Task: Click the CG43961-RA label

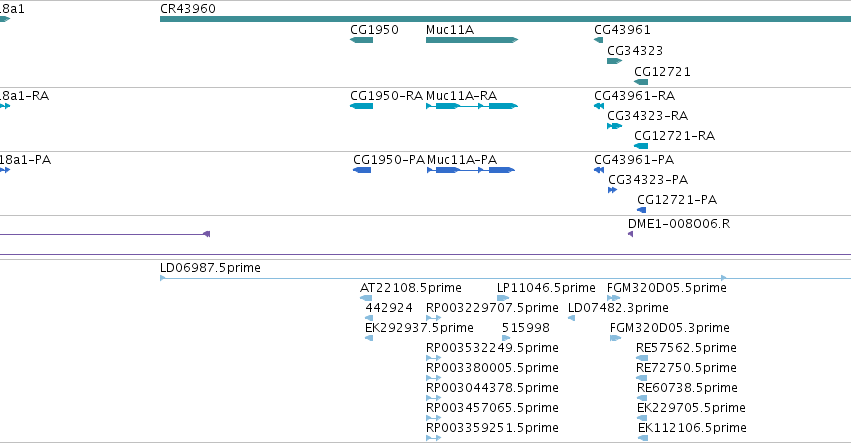Action: [634, 96]
